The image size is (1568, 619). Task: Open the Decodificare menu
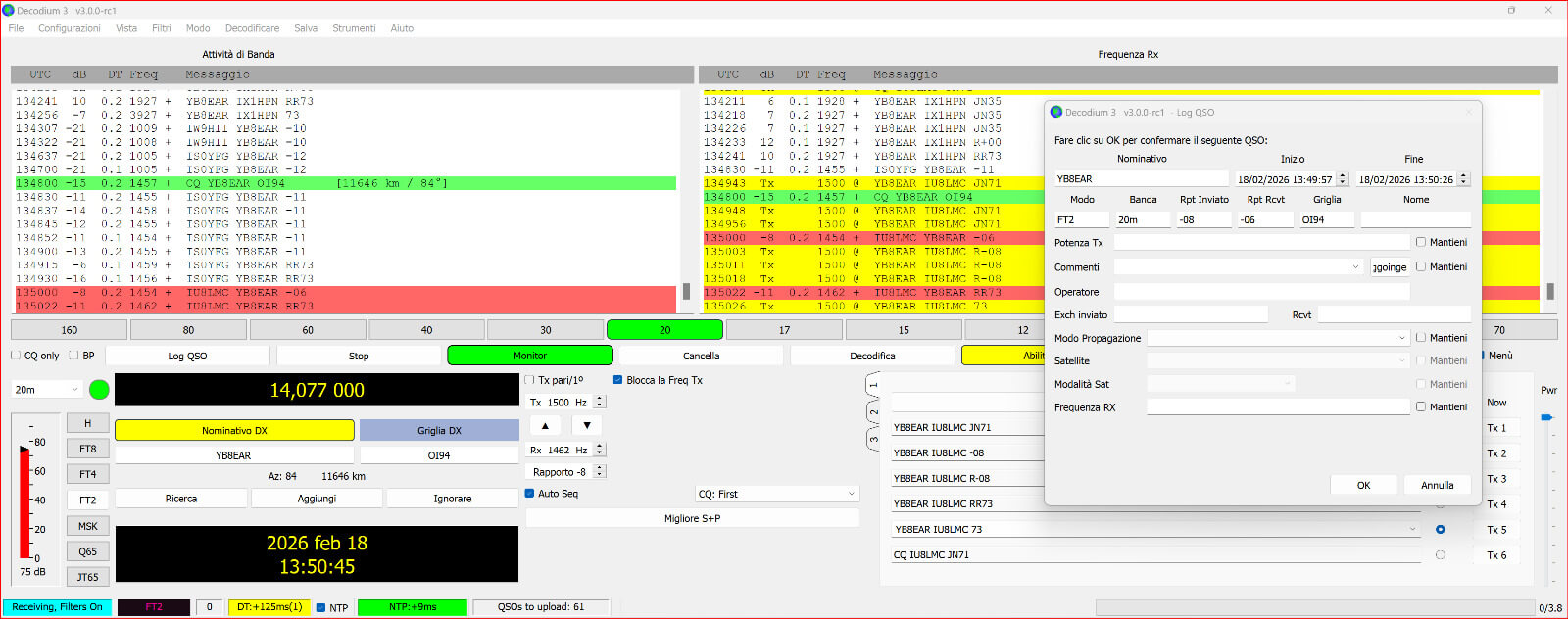pyautogui.click(x=252, y=28)
